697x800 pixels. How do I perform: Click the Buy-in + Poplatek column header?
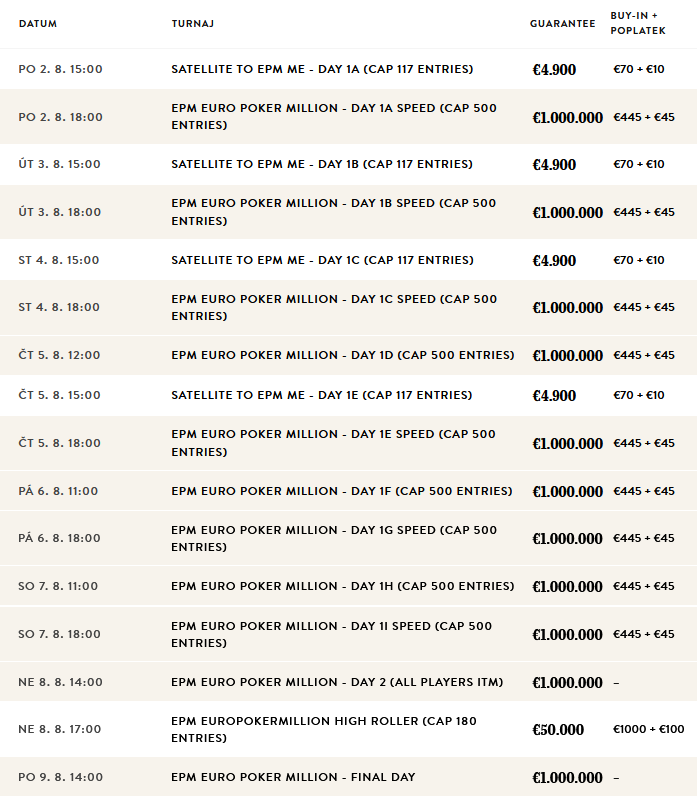[x=638, y=23]
